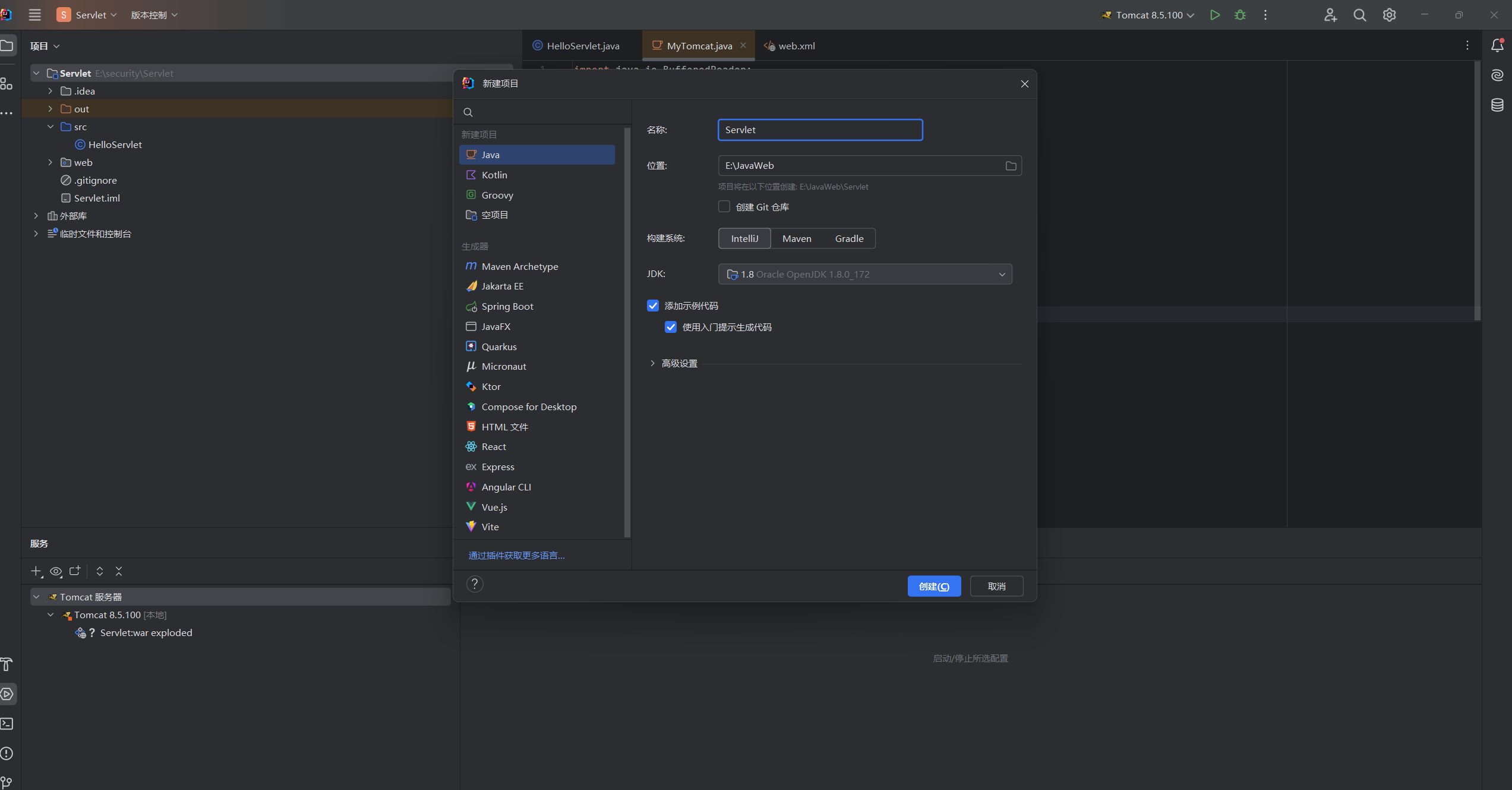Image resolution: width=1512 pixels, height=790 pixels.
Task: Click the browse folder icon in location field
Action: pos(1011,166)
